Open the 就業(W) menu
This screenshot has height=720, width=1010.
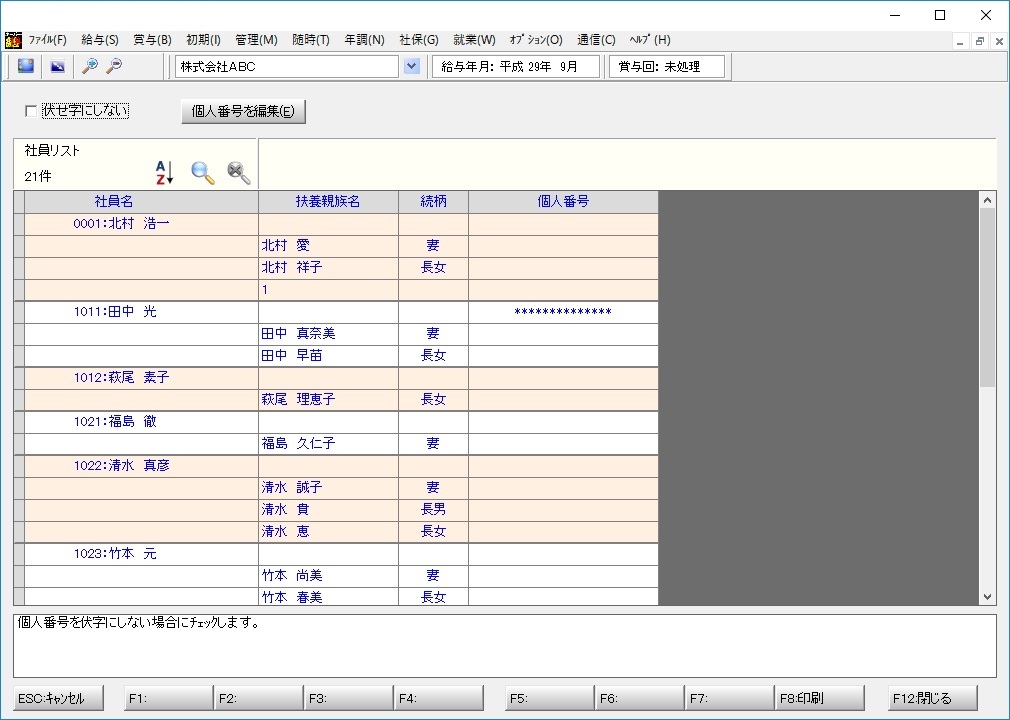click(474, 40)
